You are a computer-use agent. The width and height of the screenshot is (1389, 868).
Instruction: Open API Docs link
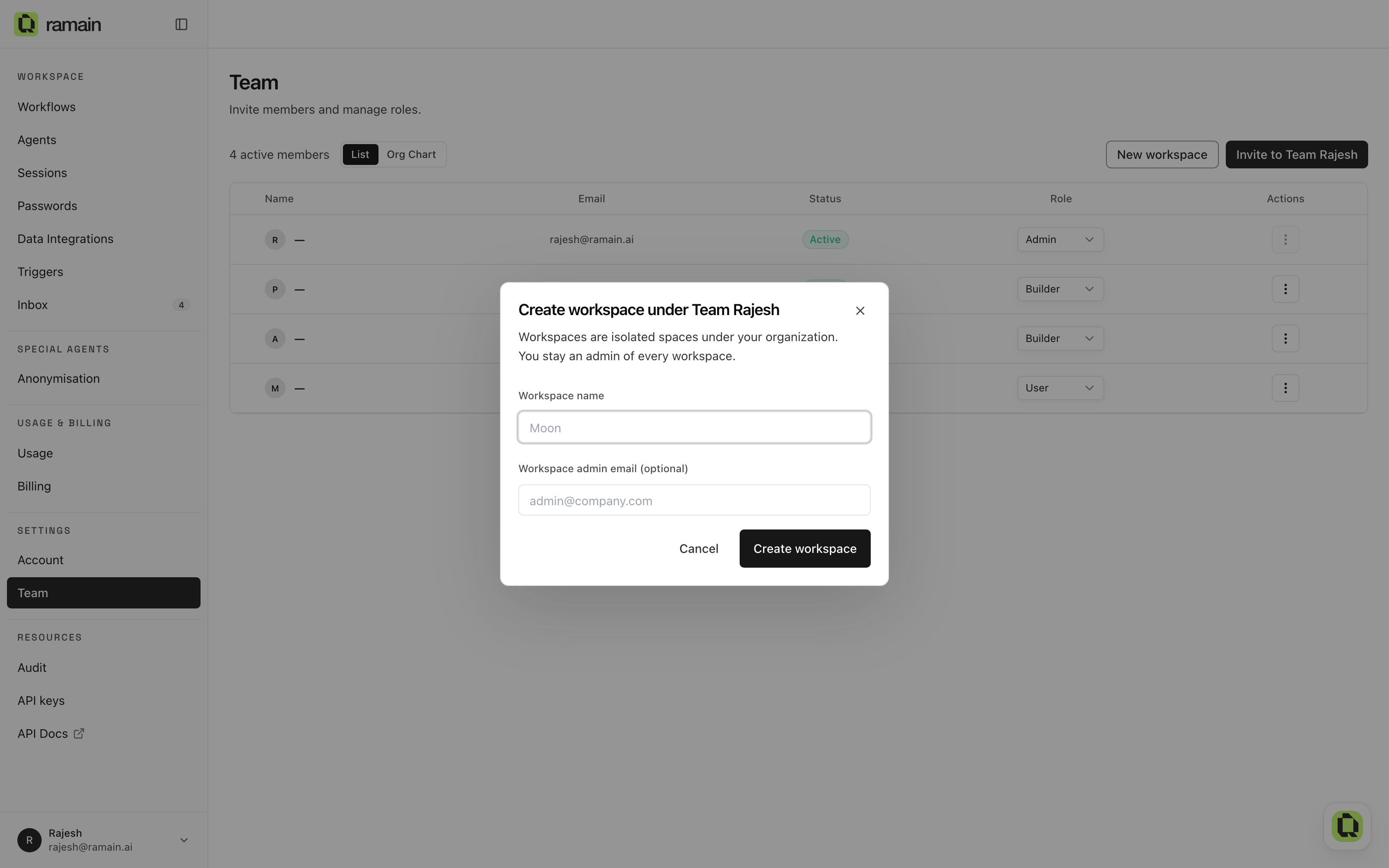coord(103,733)
